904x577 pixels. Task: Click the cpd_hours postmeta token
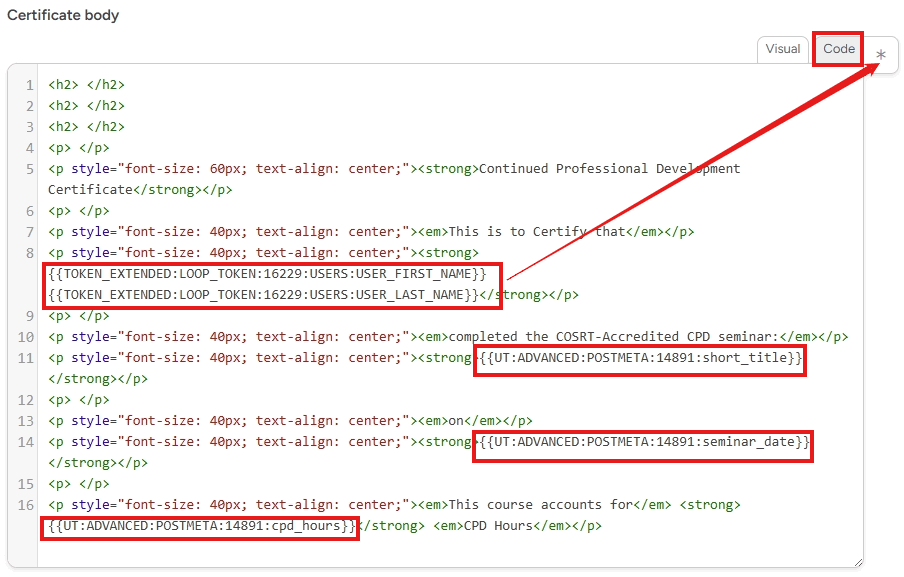coord(202,526)
